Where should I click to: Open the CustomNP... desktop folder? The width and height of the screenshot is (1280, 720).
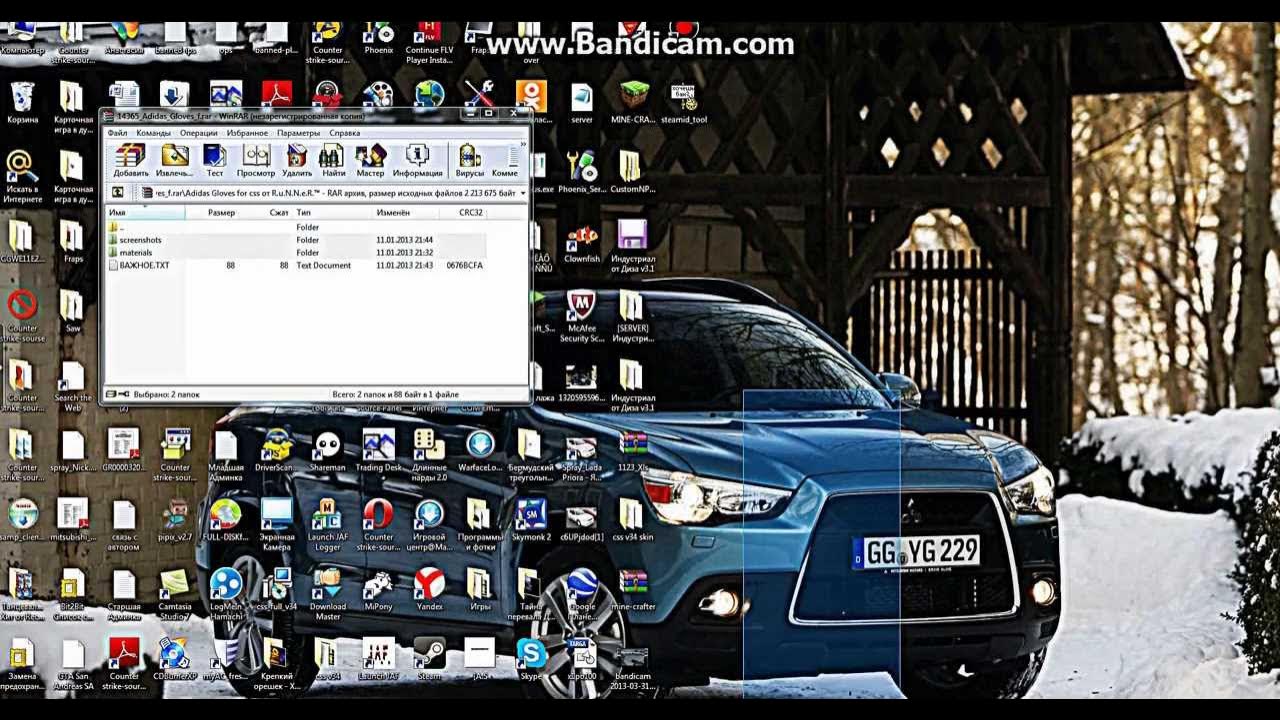pyautogui.click(x=631, y=172)
